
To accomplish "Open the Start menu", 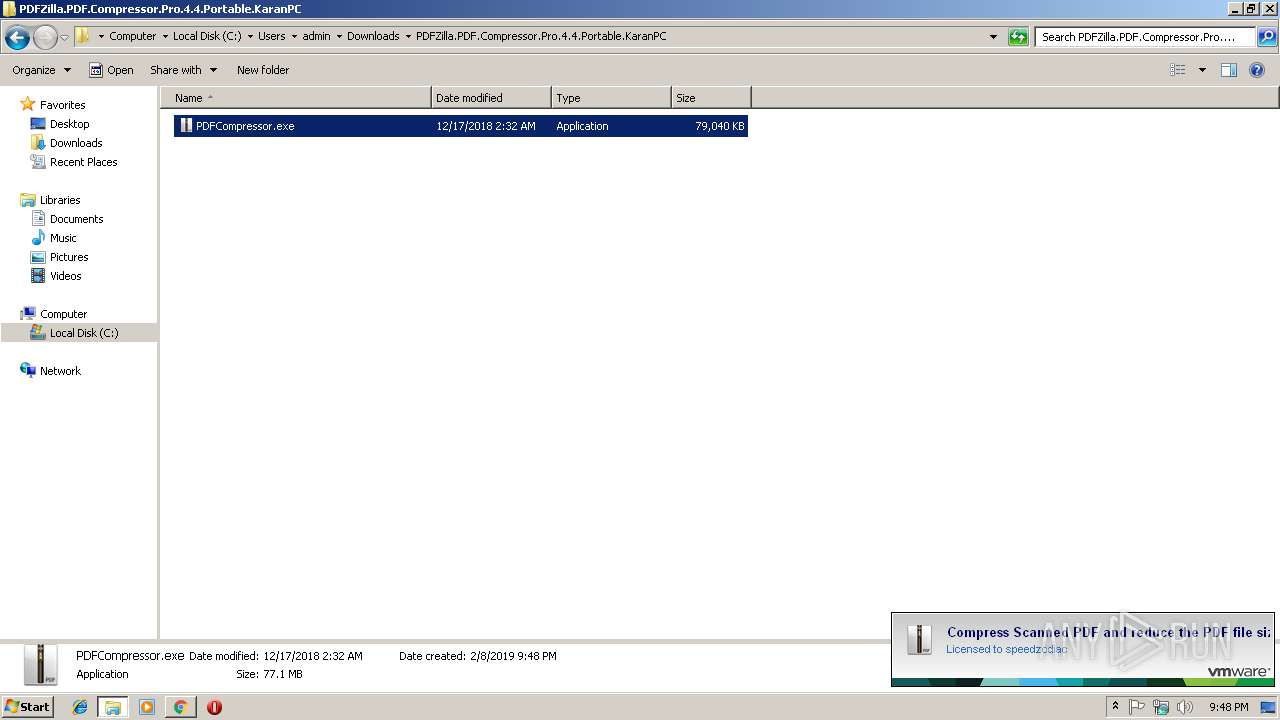I will [x=28, y=706].
